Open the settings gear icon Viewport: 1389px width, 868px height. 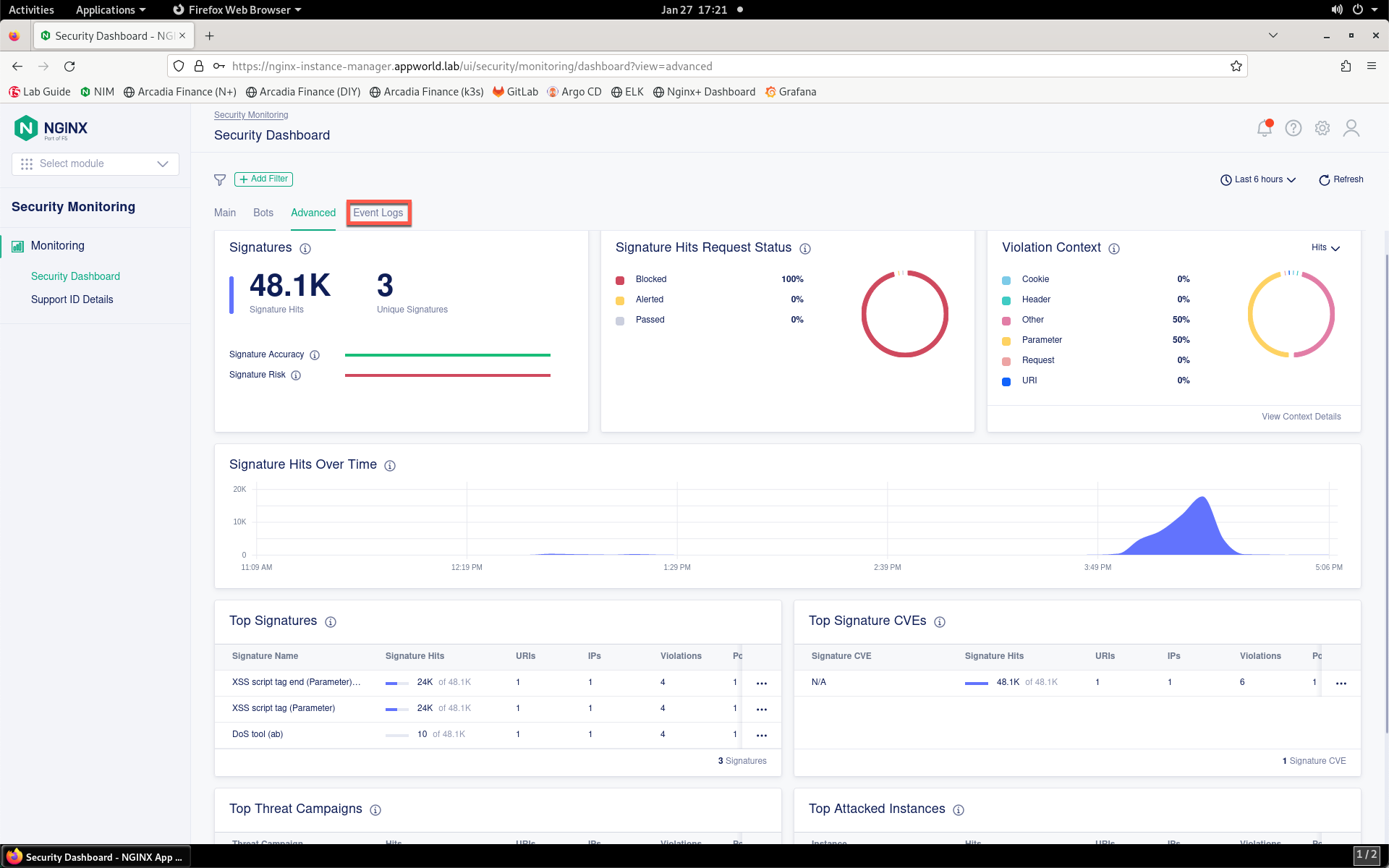pos(1322,128)
